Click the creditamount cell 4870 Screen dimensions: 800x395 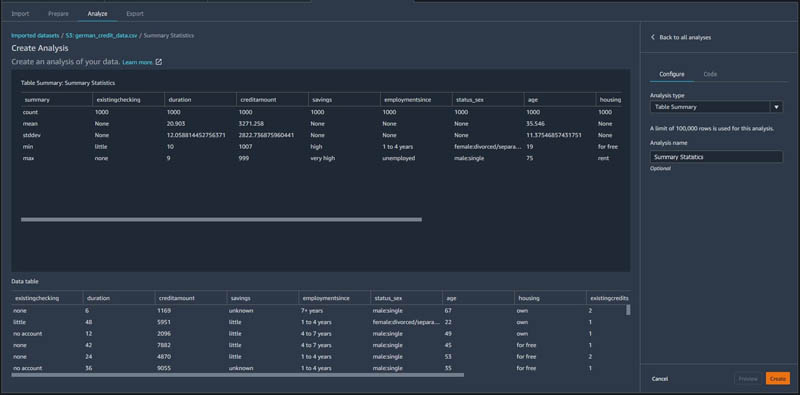[x=164, y=357]
